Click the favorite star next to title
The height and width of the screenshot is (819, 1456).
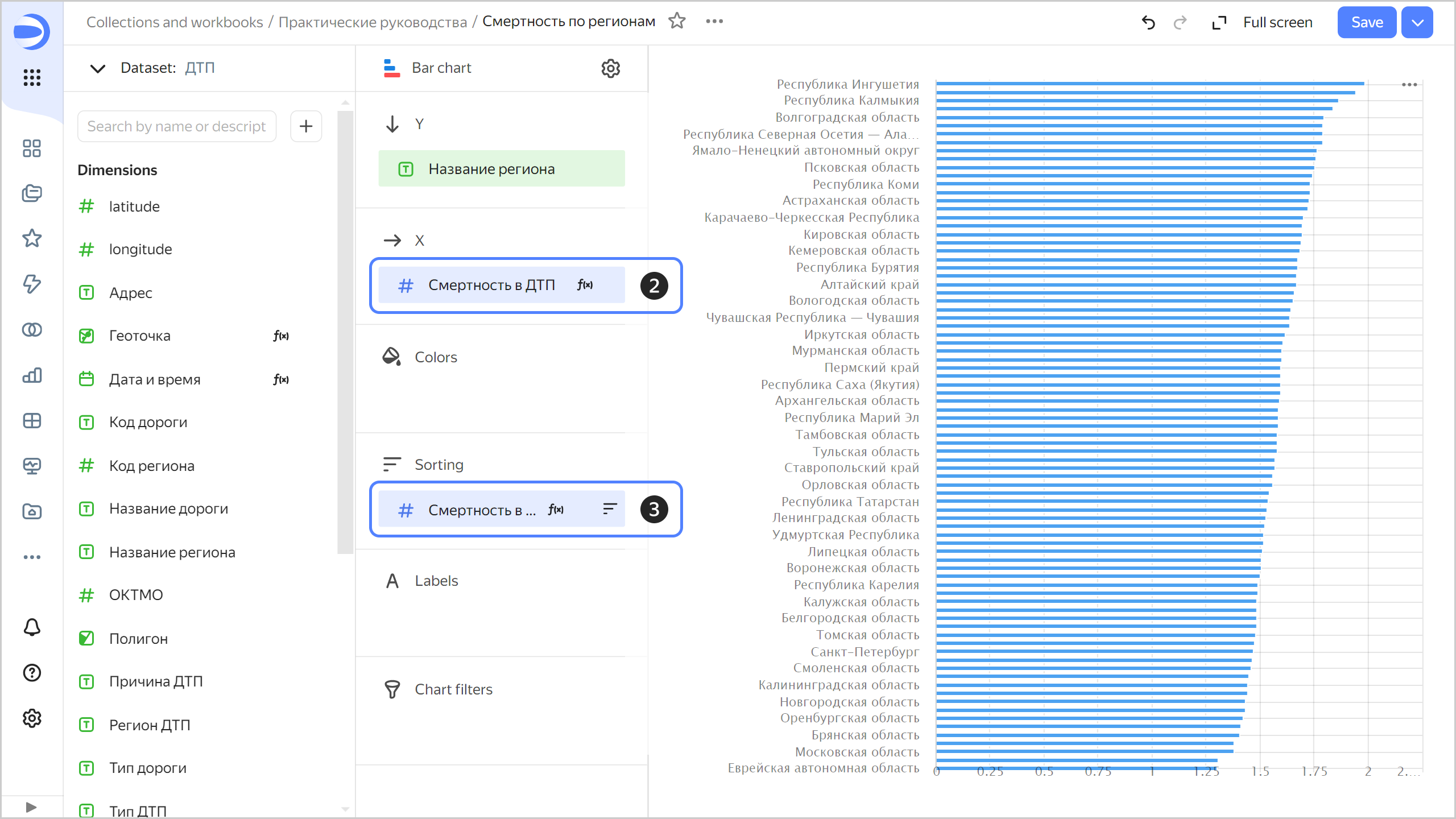coord(677,21)
